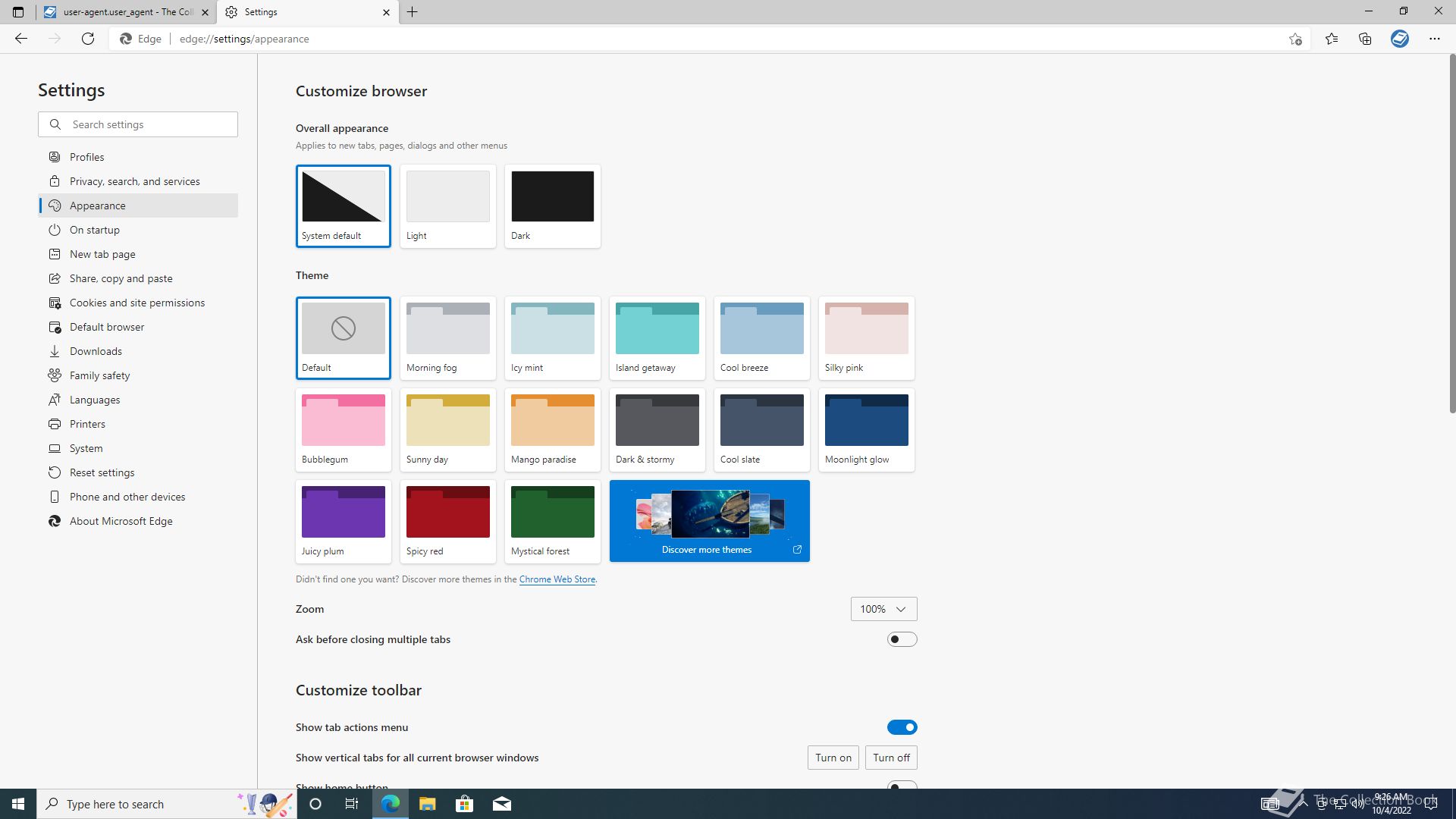Open About Microsoft Edge
The image size is (1456, 819).
coord(138,521)
